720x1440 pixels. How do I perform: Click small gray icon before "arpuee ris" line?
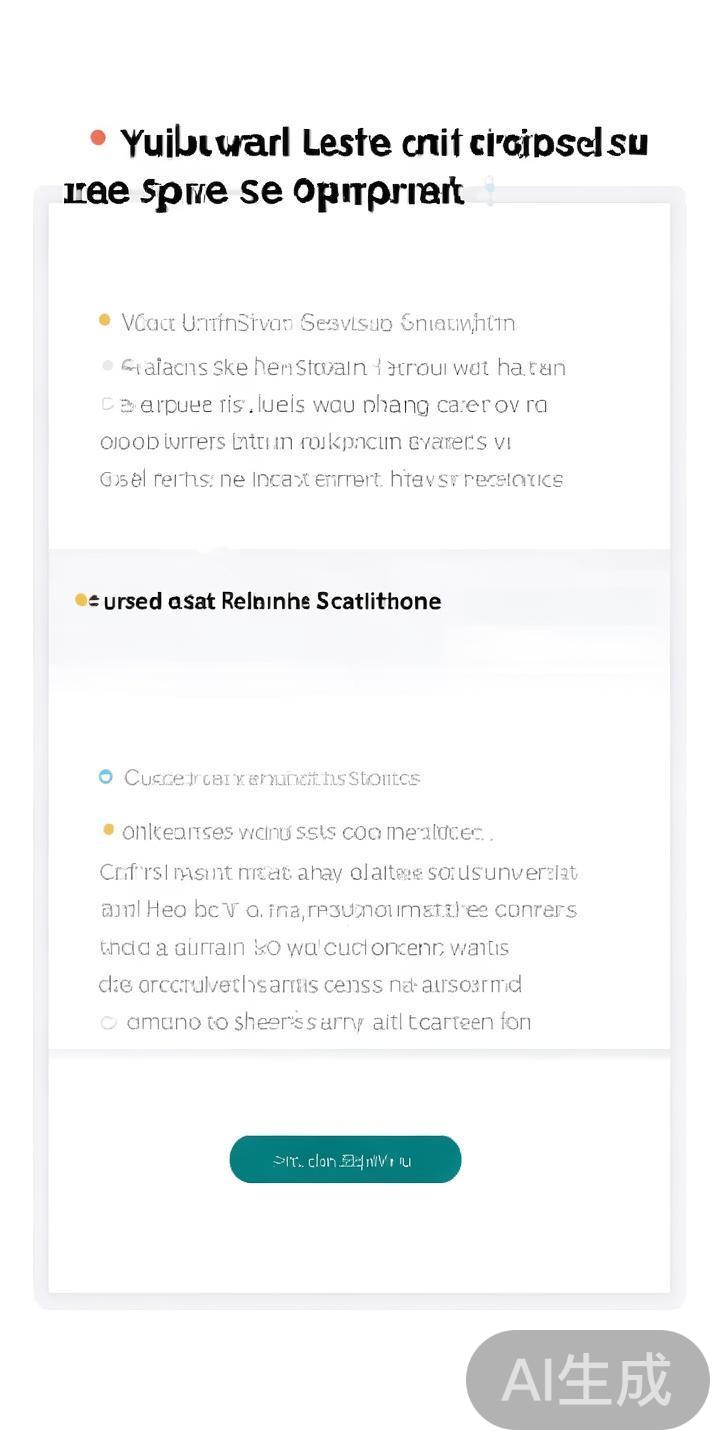[108, 405]
